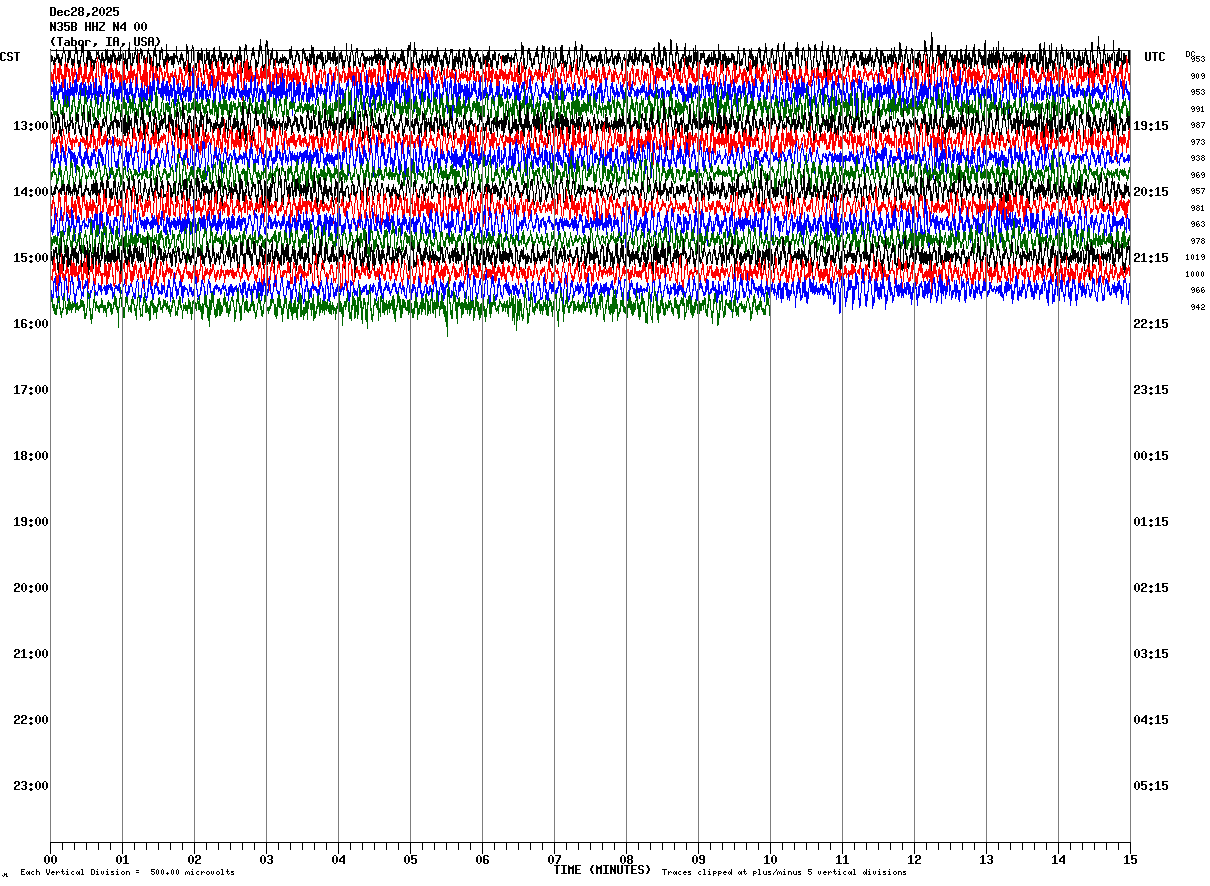The height and width of the screenshot is (886, 1210).
Task: Select the DC offset value 991
Action: [x=1197, y=109]
